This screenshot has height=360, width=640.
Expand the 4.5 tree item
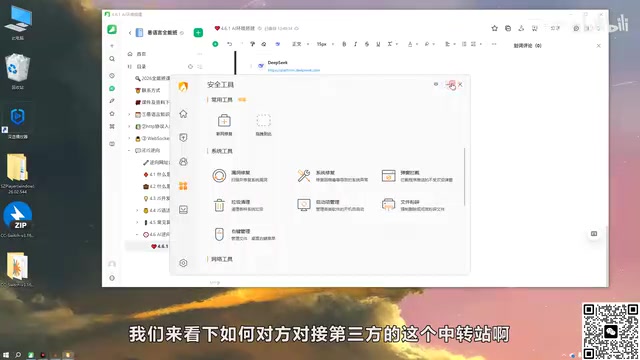(137, 222)
